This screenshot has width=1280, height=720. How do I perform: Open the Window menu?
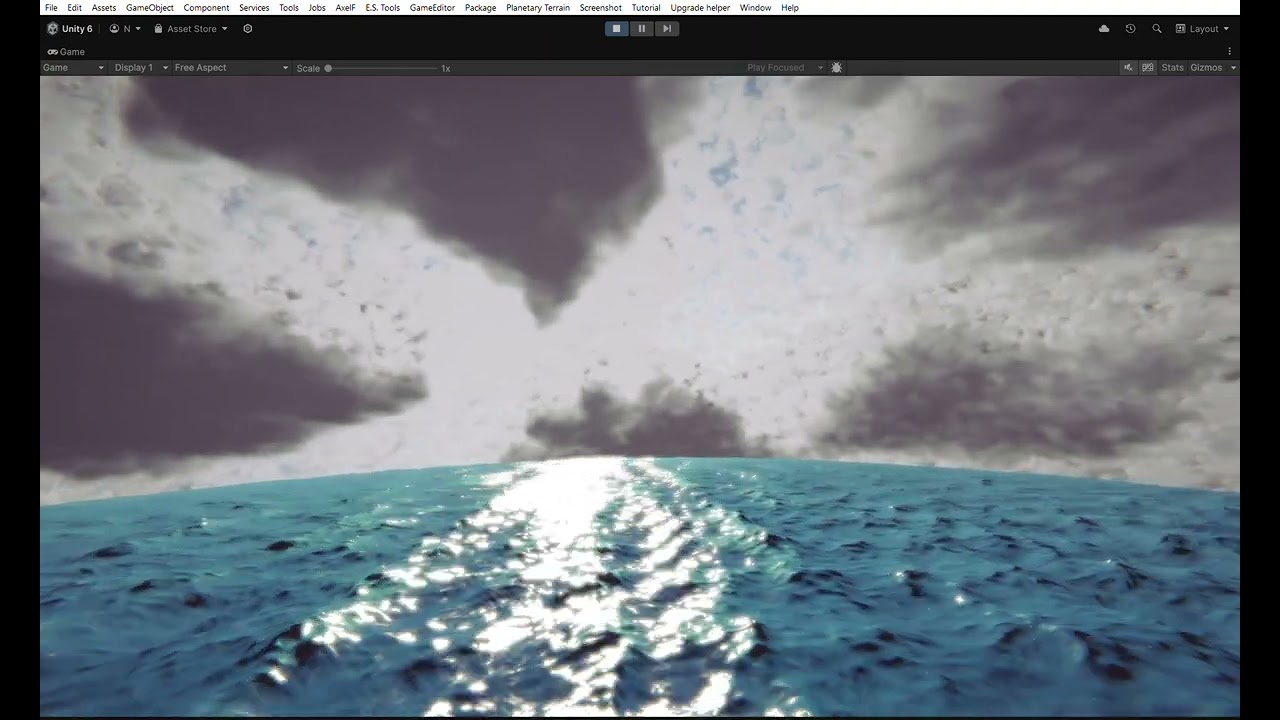(x=755, y=7)
